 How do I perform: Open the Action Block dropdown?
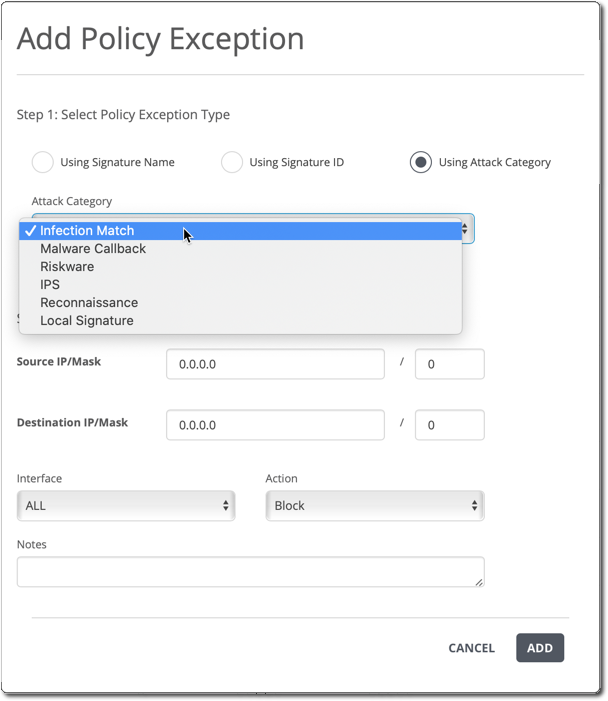[x=375, y=506]
